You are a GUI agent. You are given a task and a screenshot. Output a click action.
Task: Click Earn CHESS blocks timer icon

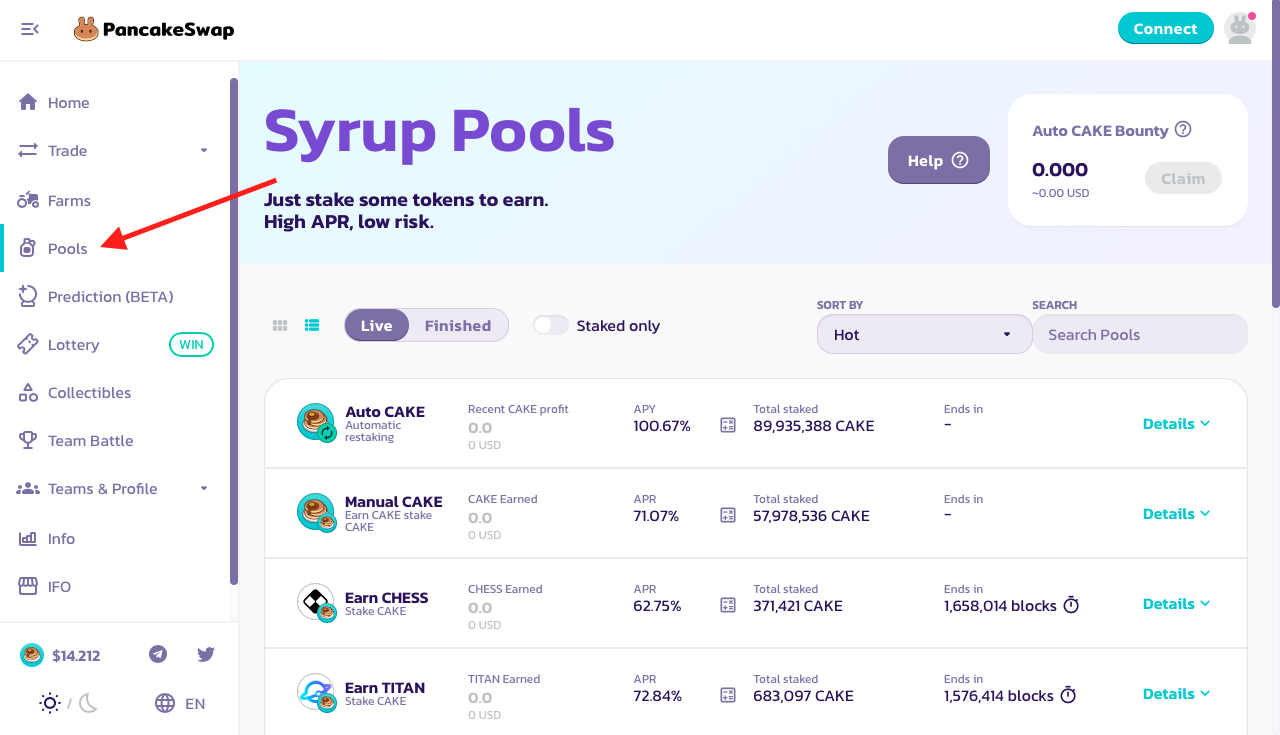[1071, 605]
